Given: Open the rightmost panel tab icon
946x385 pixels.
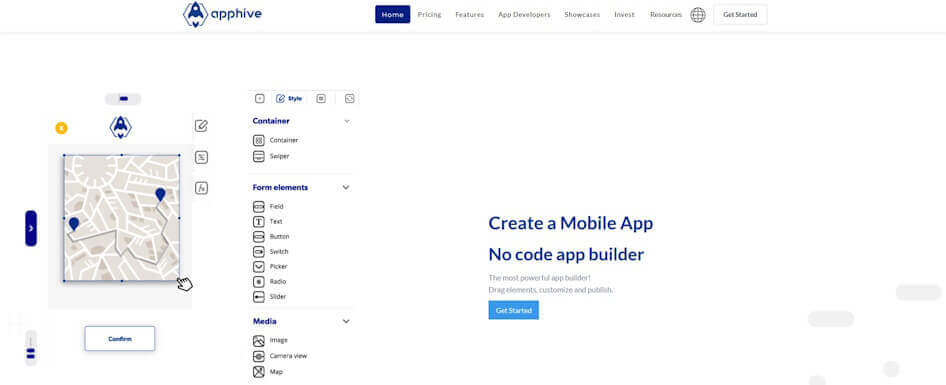Looking at the screenshot, I should (x=349, y=99).
